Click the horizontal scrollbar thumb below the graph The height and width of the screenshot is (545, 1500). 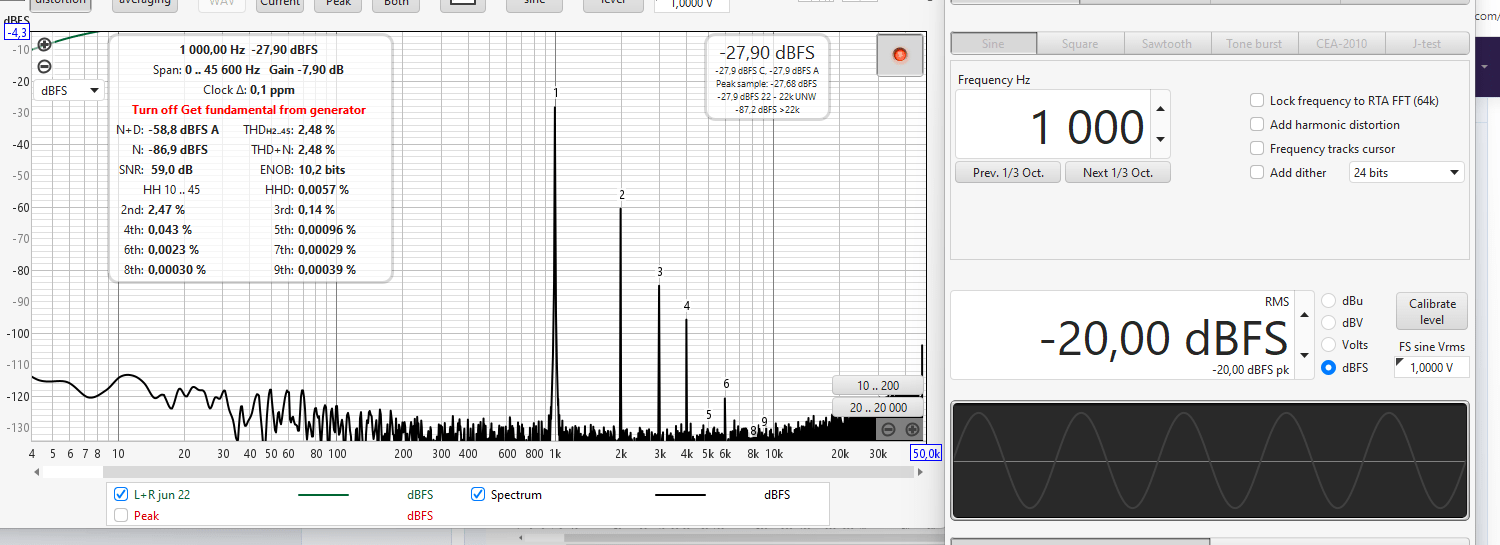pos(507,470)
